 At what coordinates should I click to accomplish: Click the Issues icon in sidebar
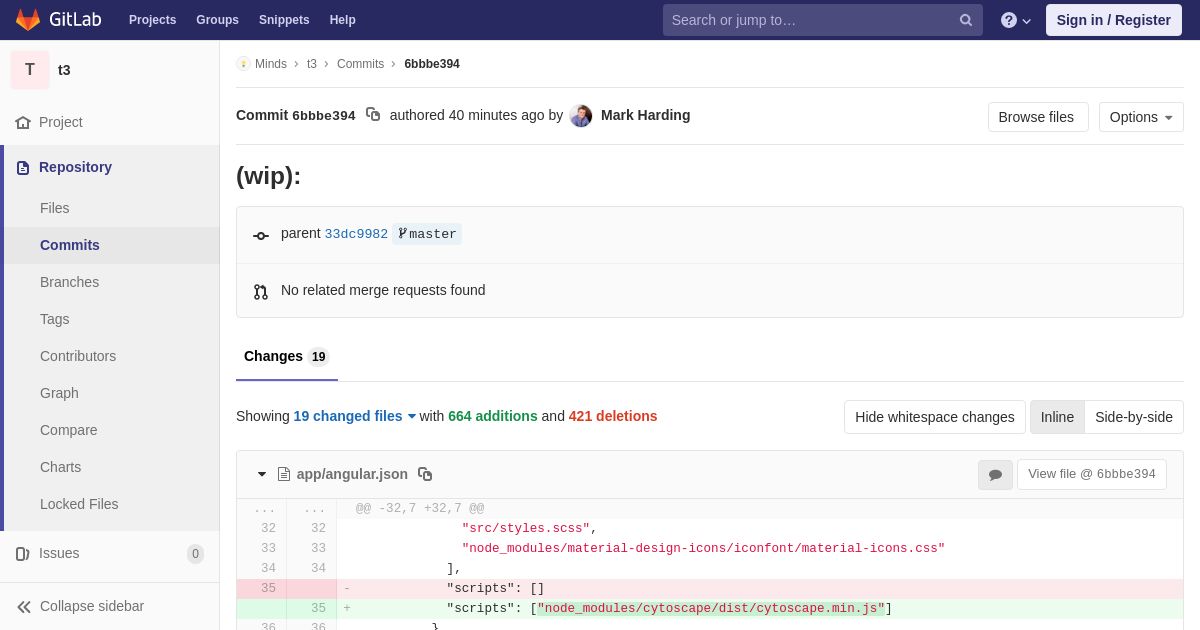[x=23, y=554]
